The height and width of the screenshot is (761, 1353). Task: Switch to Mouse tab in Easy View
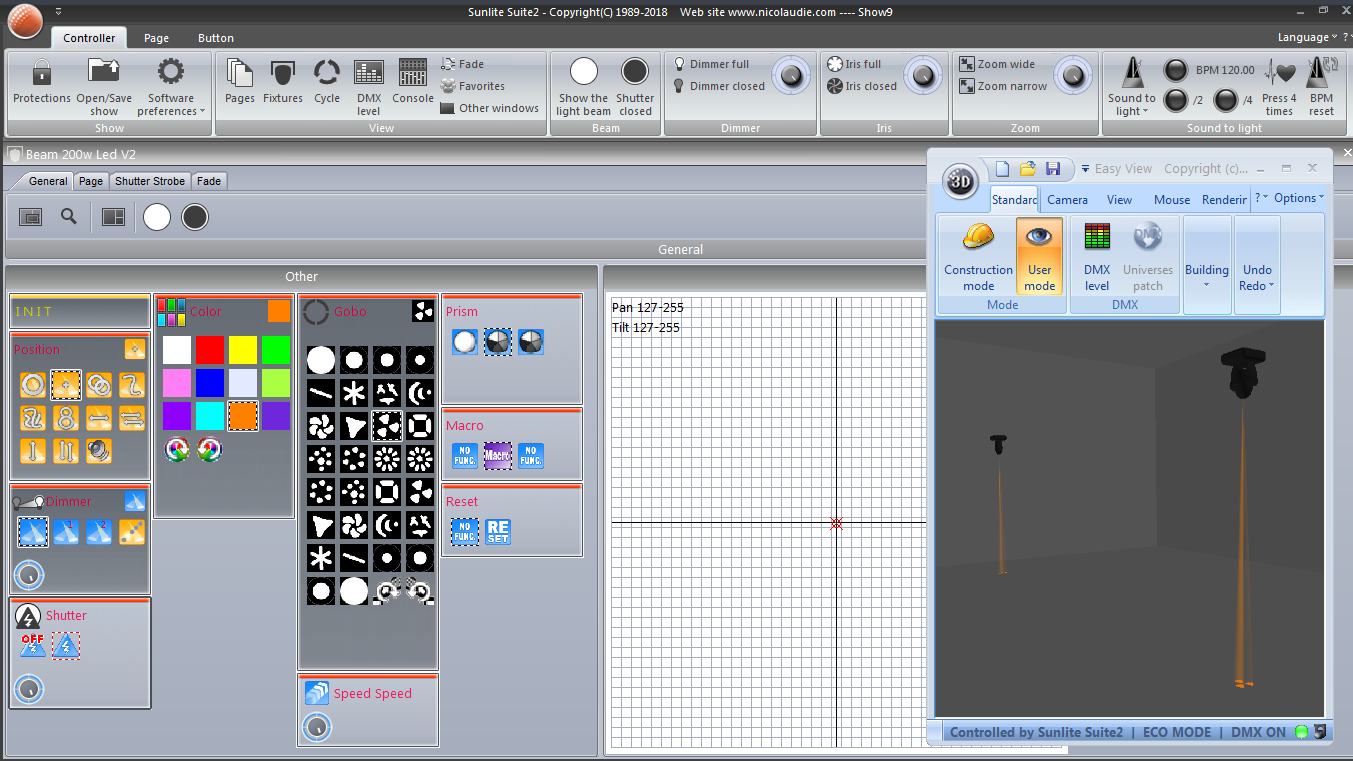(x=1172, y=200)
